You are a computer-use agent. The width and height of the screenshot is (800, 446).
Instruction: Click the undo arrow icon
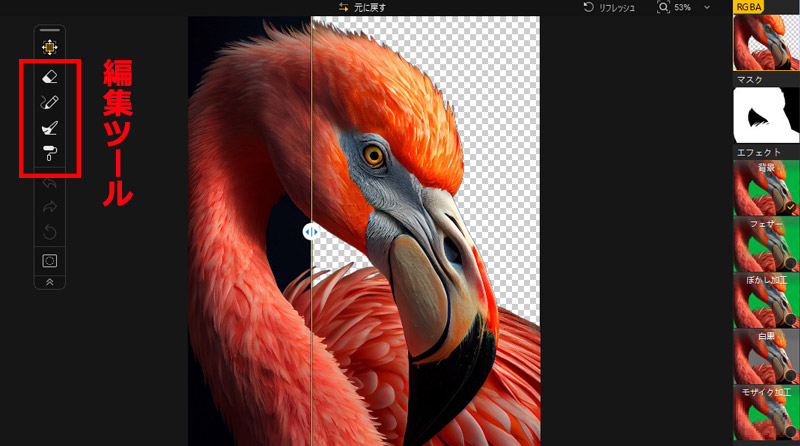pyautogui.click(x=49, y=181)
